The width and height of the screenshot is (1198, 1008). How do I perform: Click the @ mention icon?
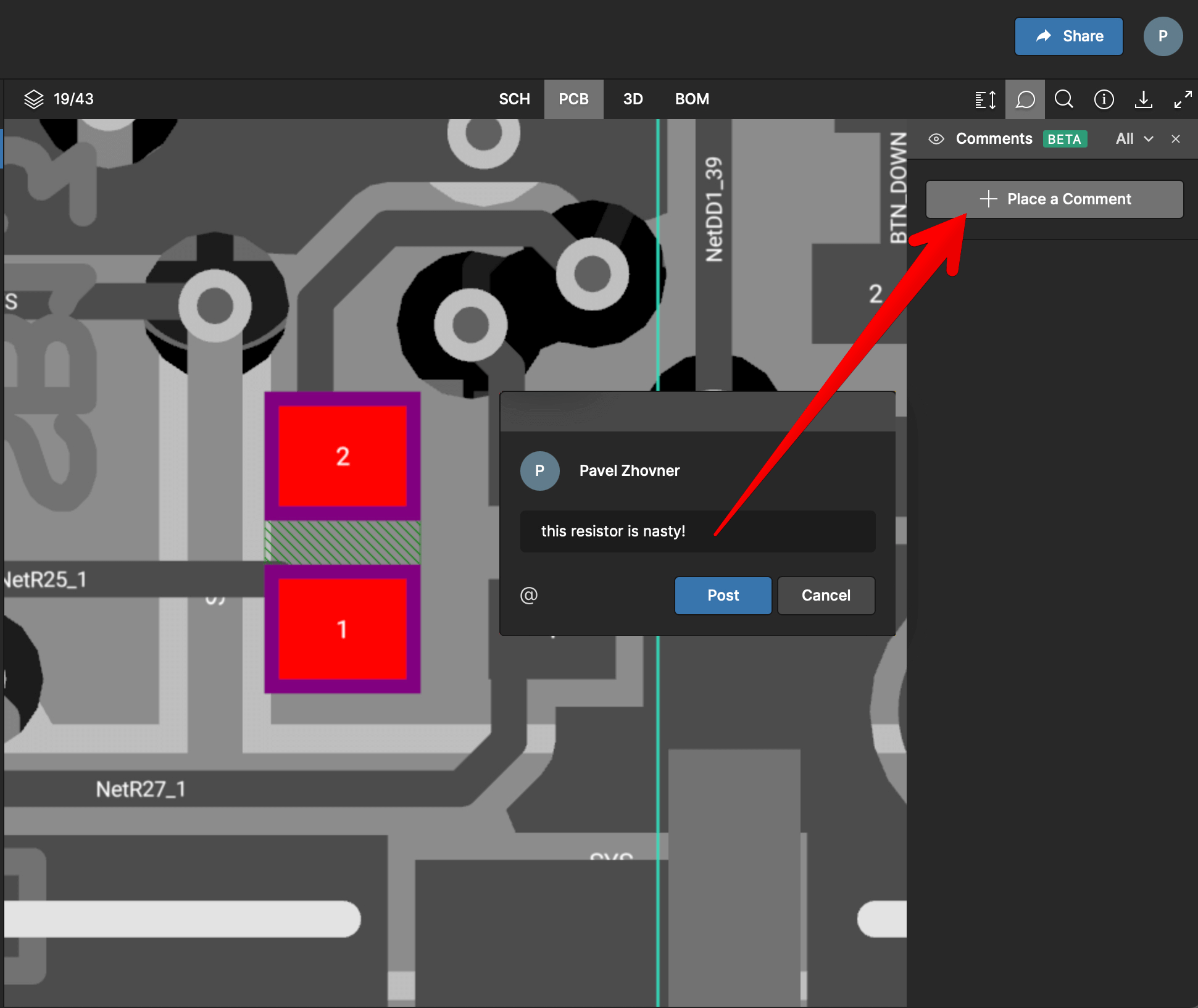click(528, 595)
